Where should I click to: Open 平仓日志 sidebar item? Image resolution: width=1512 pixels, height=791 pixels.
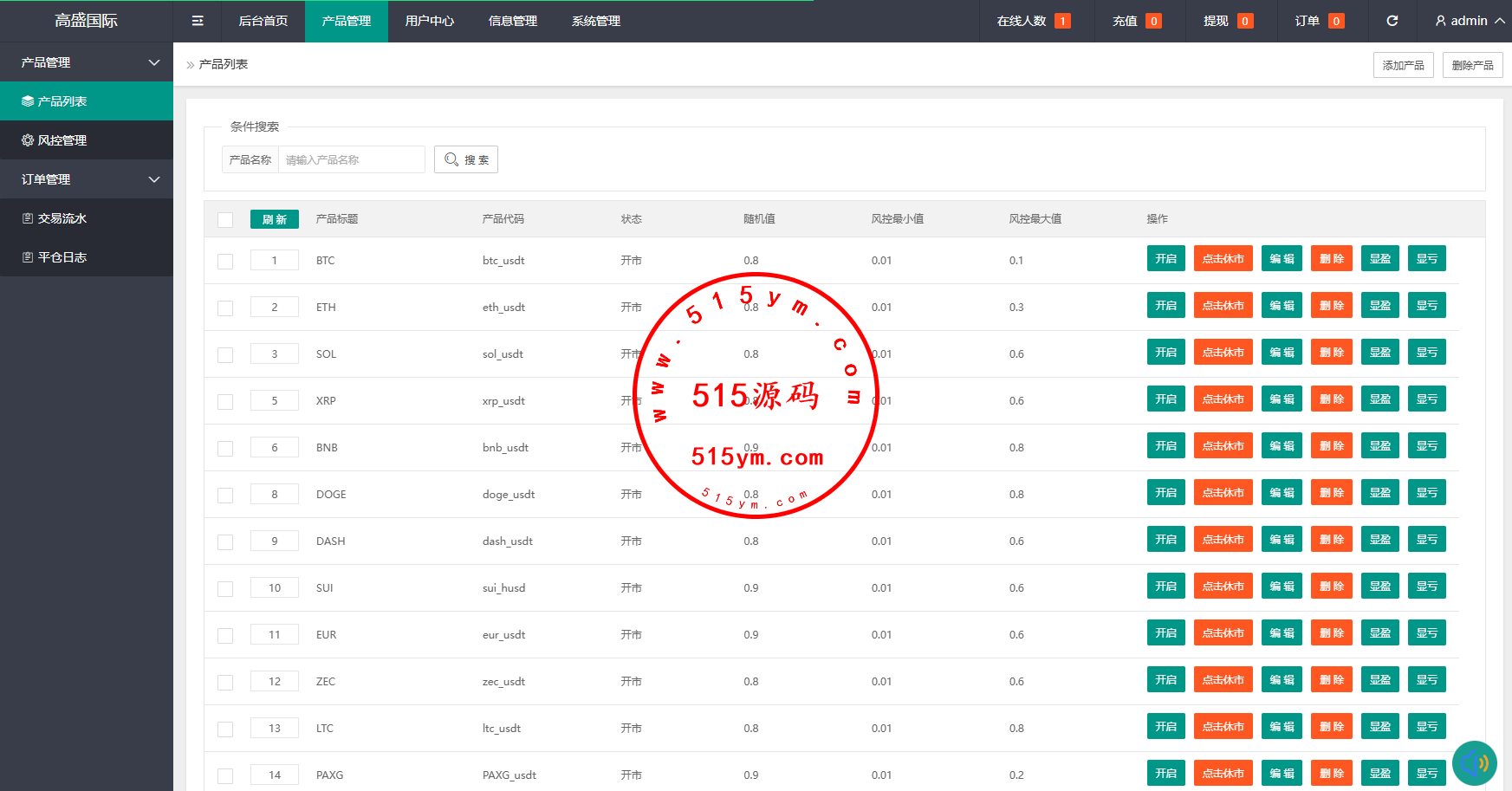pos(62,257)
